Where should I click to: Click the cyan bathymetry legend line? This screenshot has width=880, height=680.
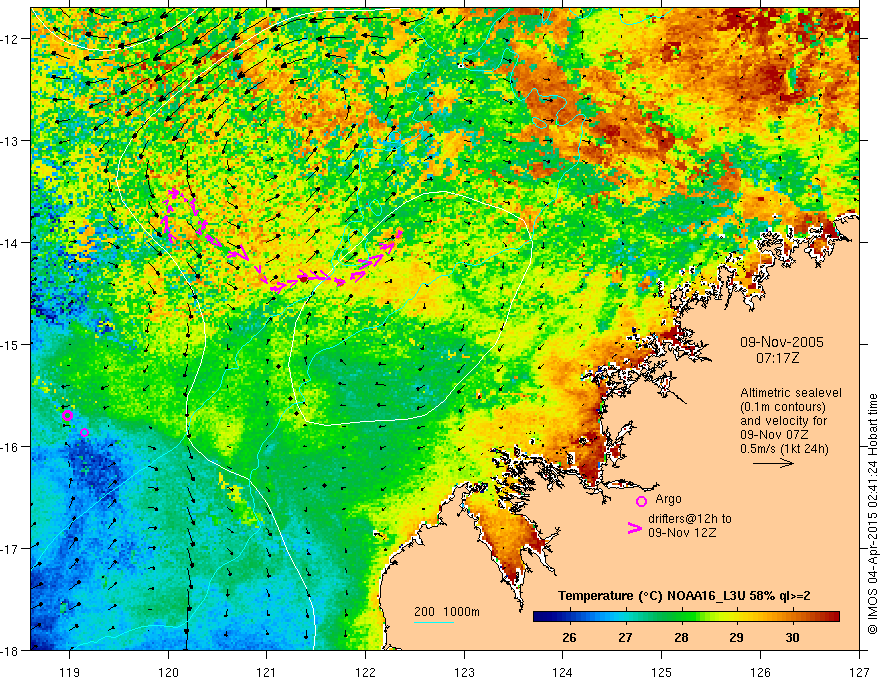tap(434, 622)
